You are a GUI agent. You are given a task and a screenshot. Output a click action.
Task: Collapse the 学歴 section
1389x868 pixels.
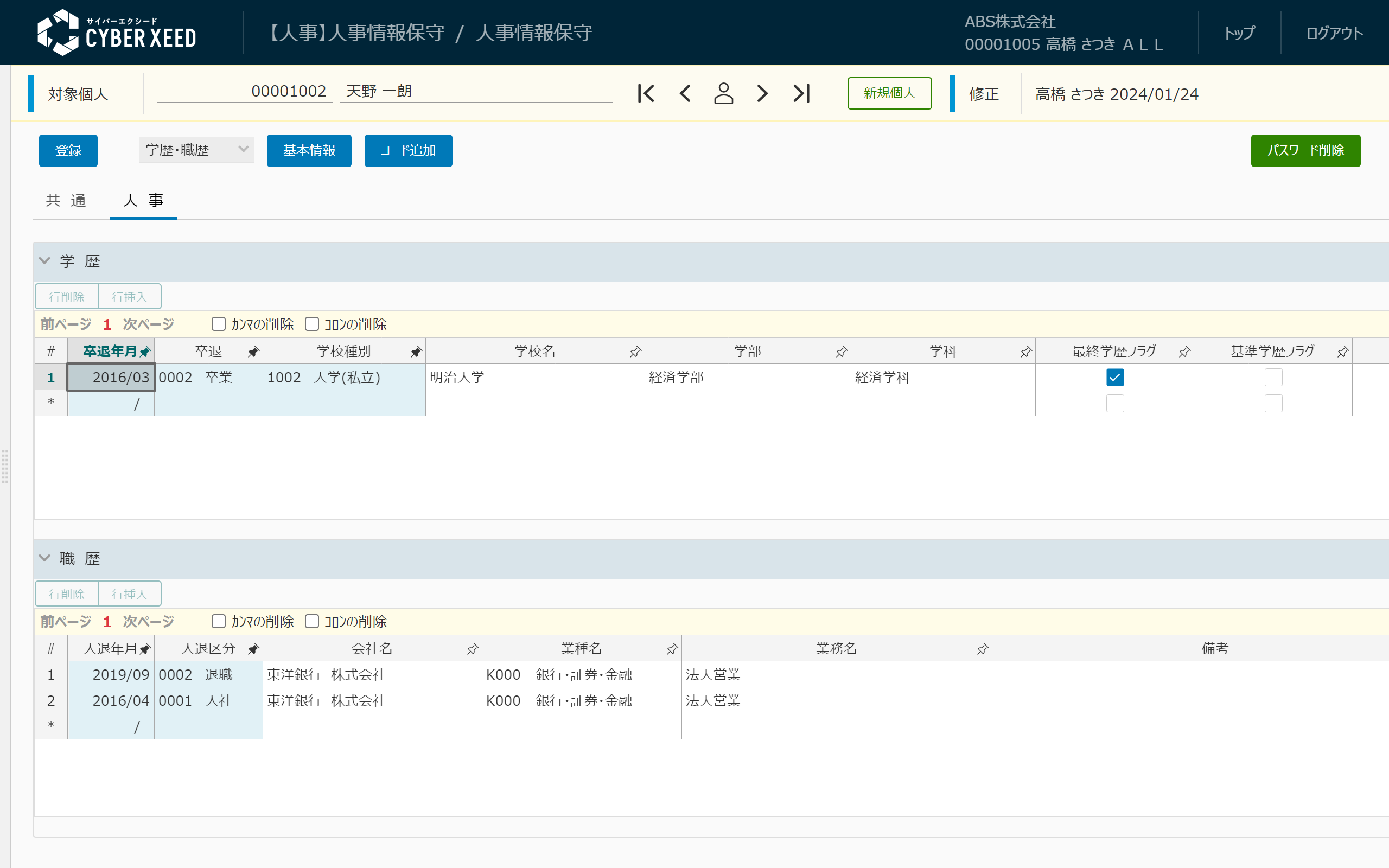(x=45, y=260)
